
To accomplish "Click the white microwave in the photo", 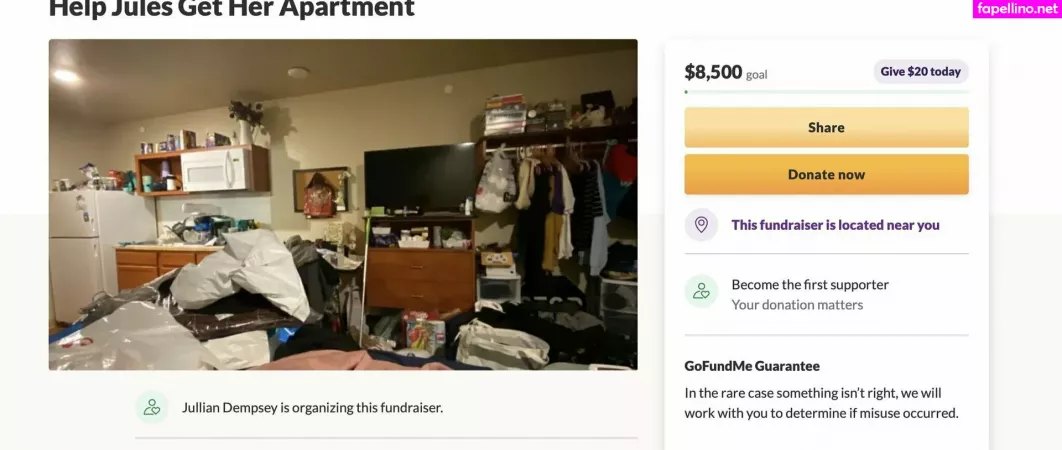I will click(x=214, y=169).
